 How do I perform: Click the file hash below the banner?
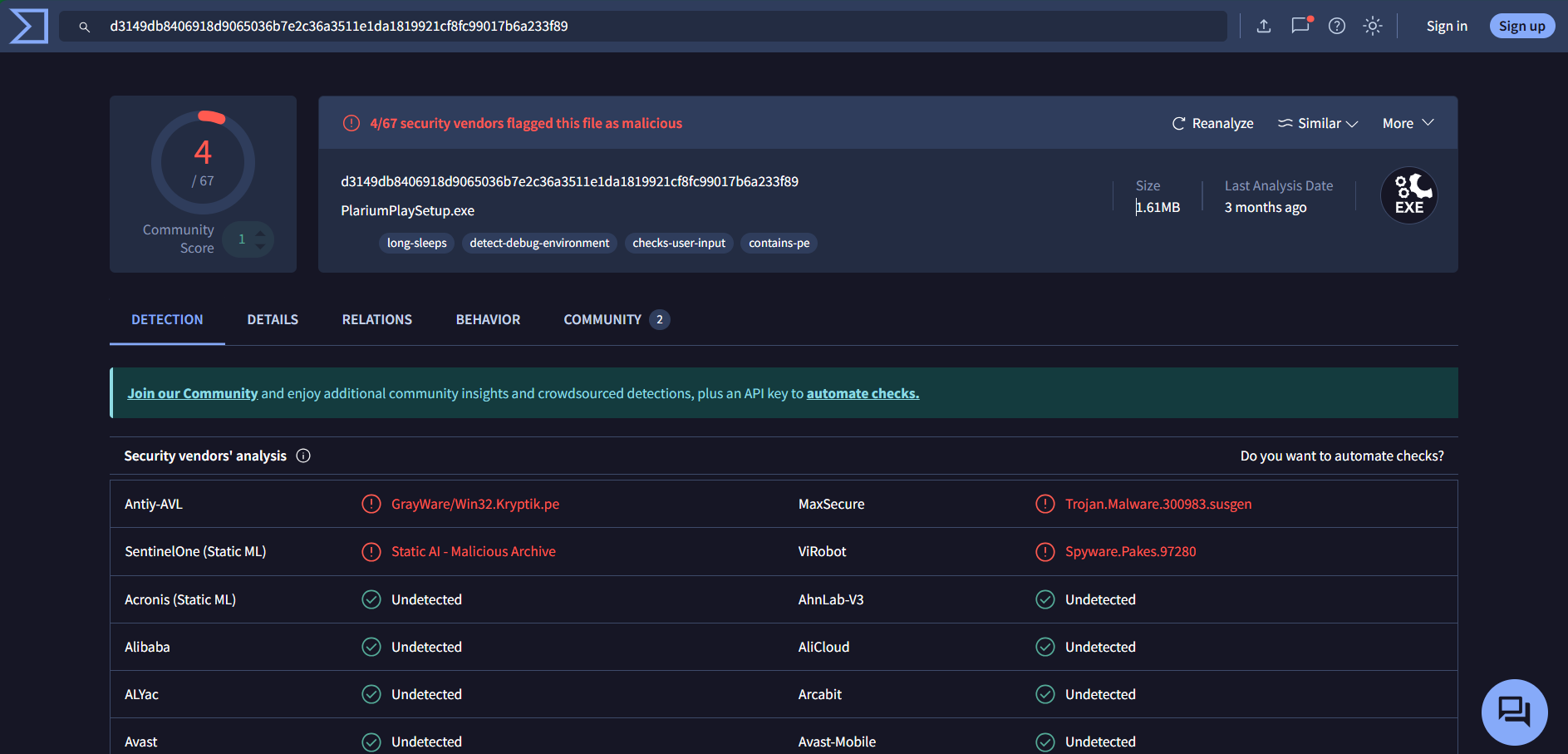pos(569,181)
